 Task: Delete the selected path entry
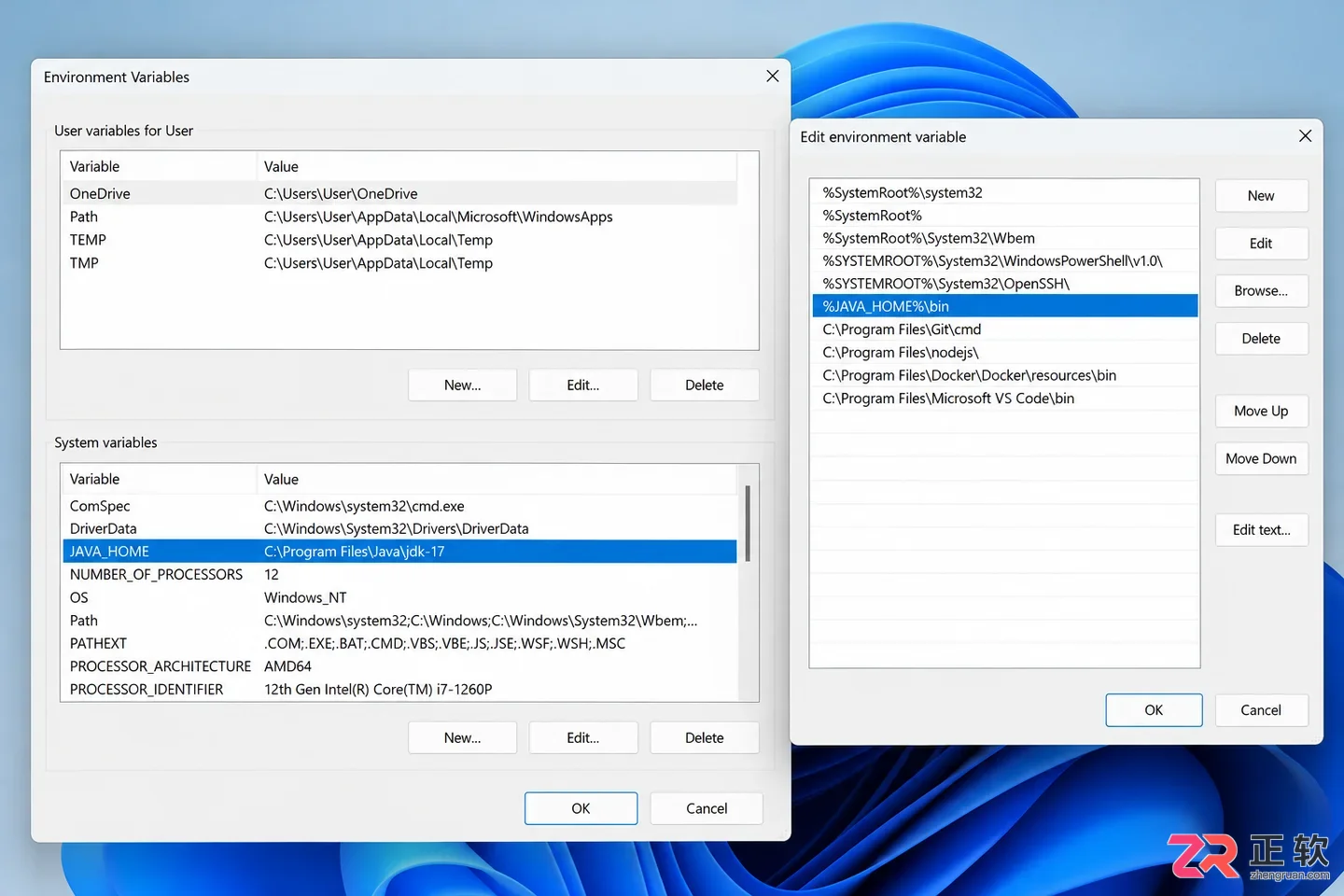pyautogui.click(x=1261, y=339)
